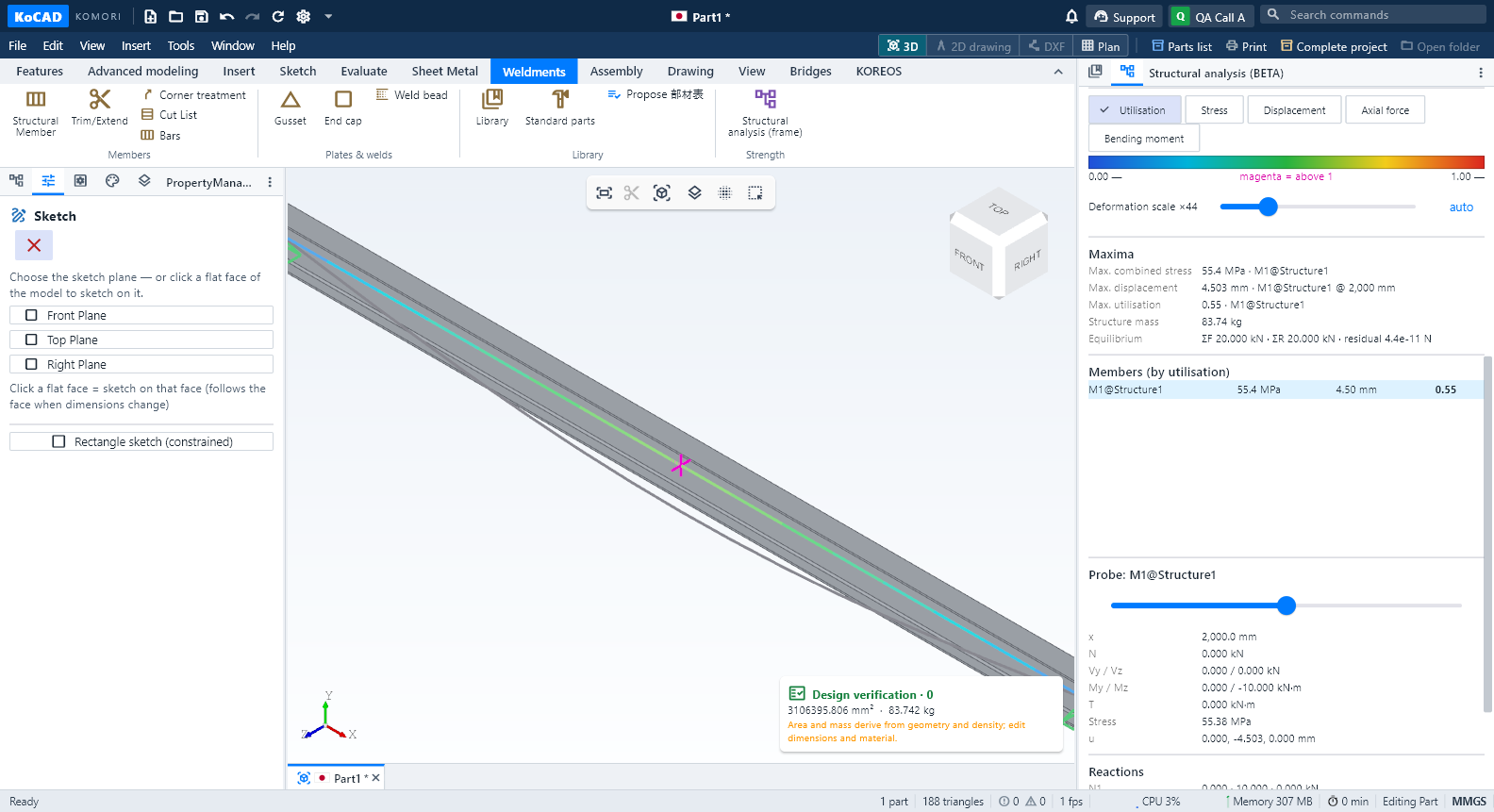
Task: Open the Evaluate ribbon tab
Action: tap(364, 72)
